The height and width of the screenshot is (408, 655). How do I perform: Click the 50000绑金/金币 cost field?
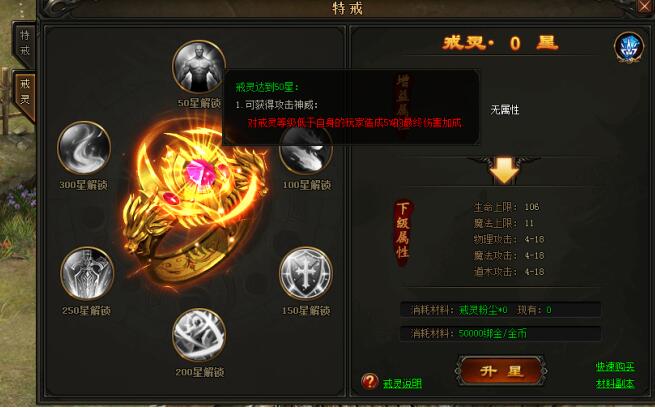(500, 333)
